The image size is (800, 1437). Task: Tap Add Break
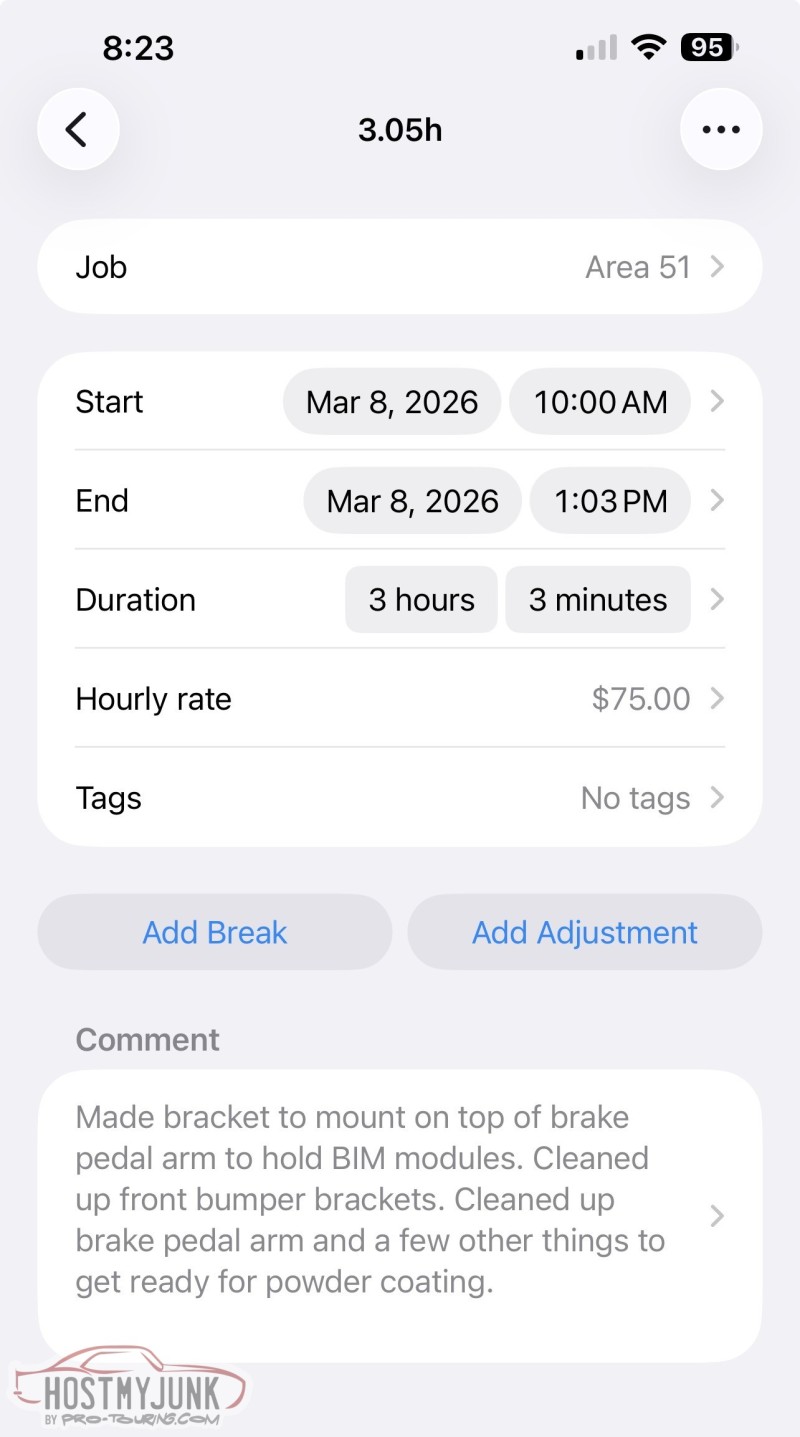click(215, 932)
